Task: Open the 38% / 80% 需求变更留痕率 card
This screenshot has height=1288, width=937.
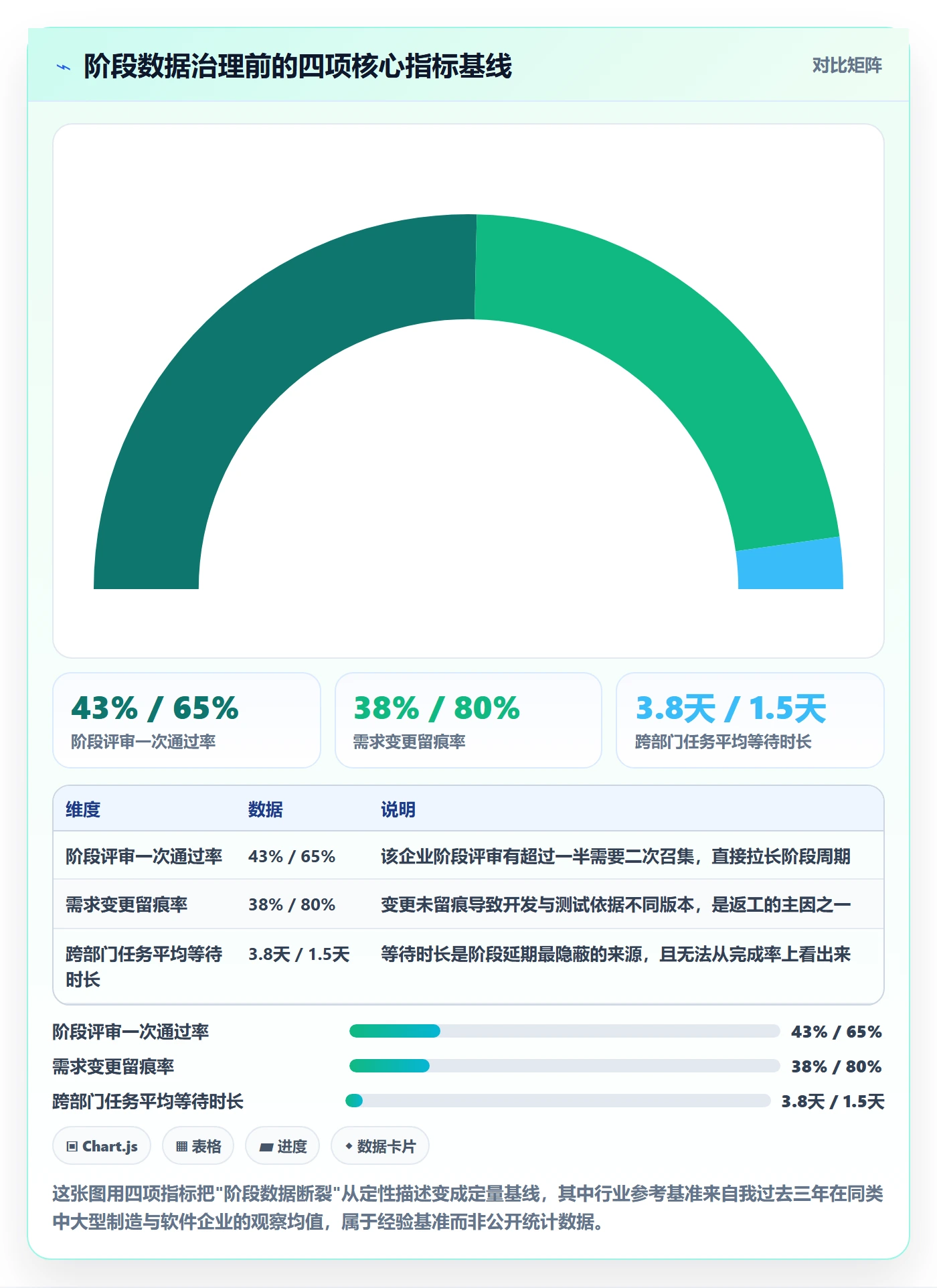Action: tap(468, 720)
